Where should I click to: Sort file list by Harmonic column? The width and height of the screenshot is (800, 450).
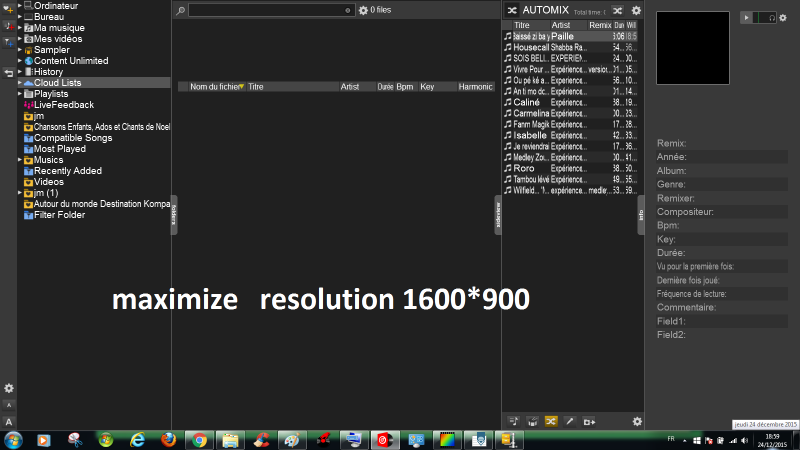tap(476, 87)
